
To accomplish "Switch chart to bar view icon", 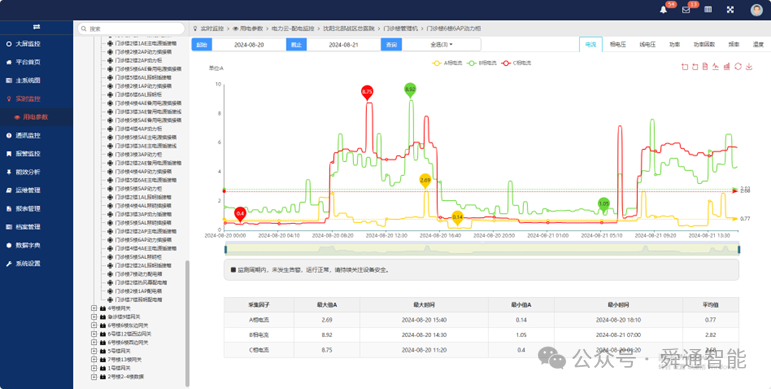I will (727, 67).
